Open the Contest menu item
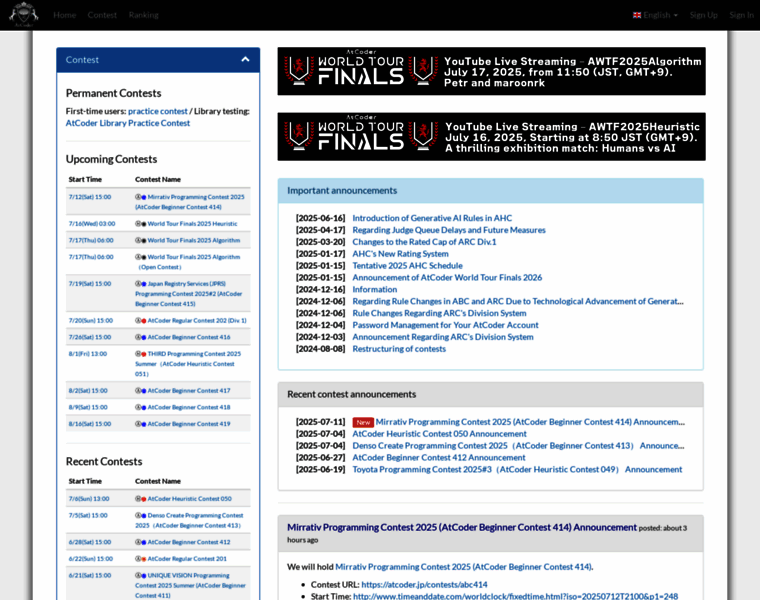The height and width of the screenshot is (600, 760). pyautogui.click(x=102, y=15)
